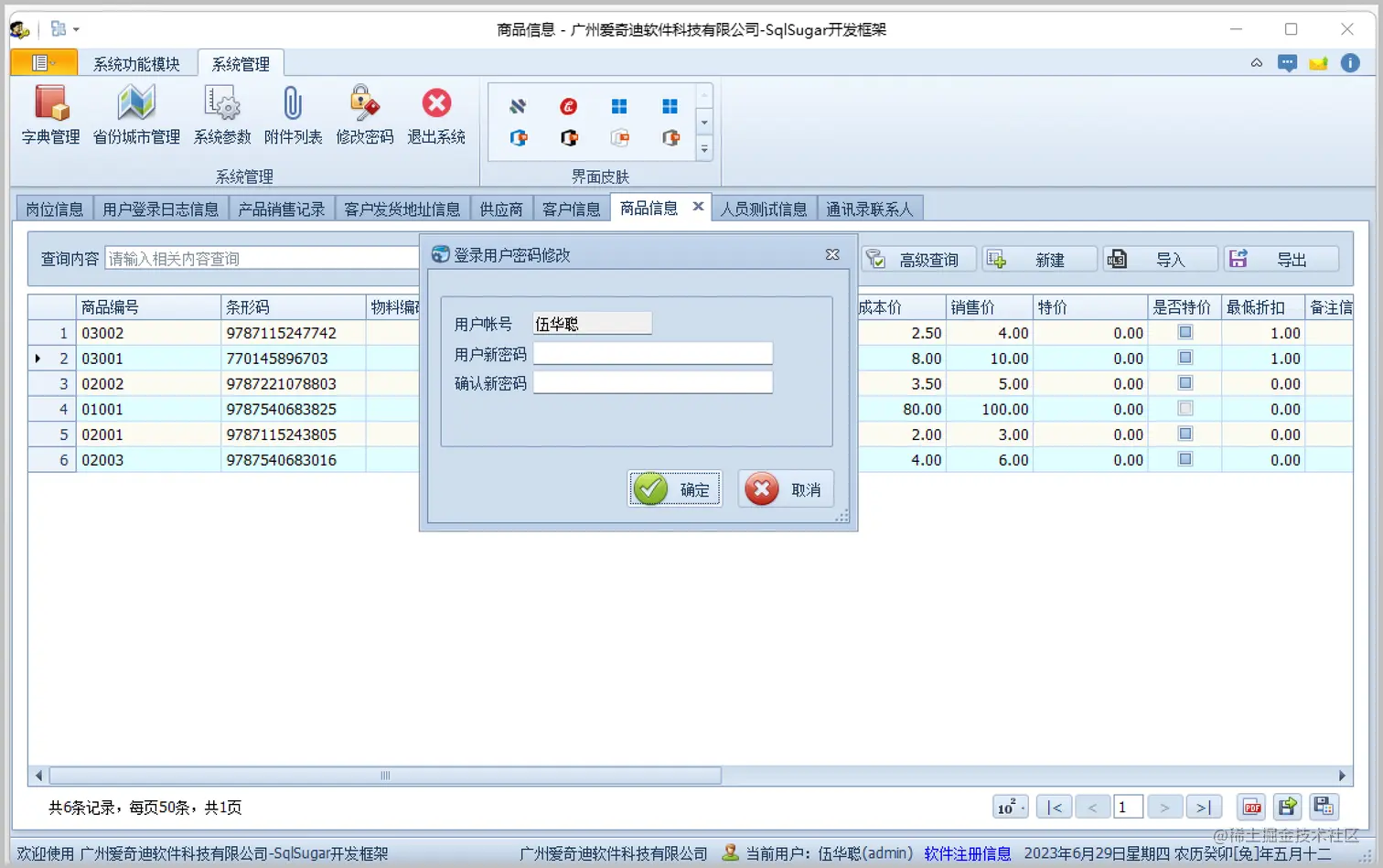Screen dimensions: 1383x868
Task: Click the horizontal scrollbar right arrow
Action: [x=1342, y=776]
